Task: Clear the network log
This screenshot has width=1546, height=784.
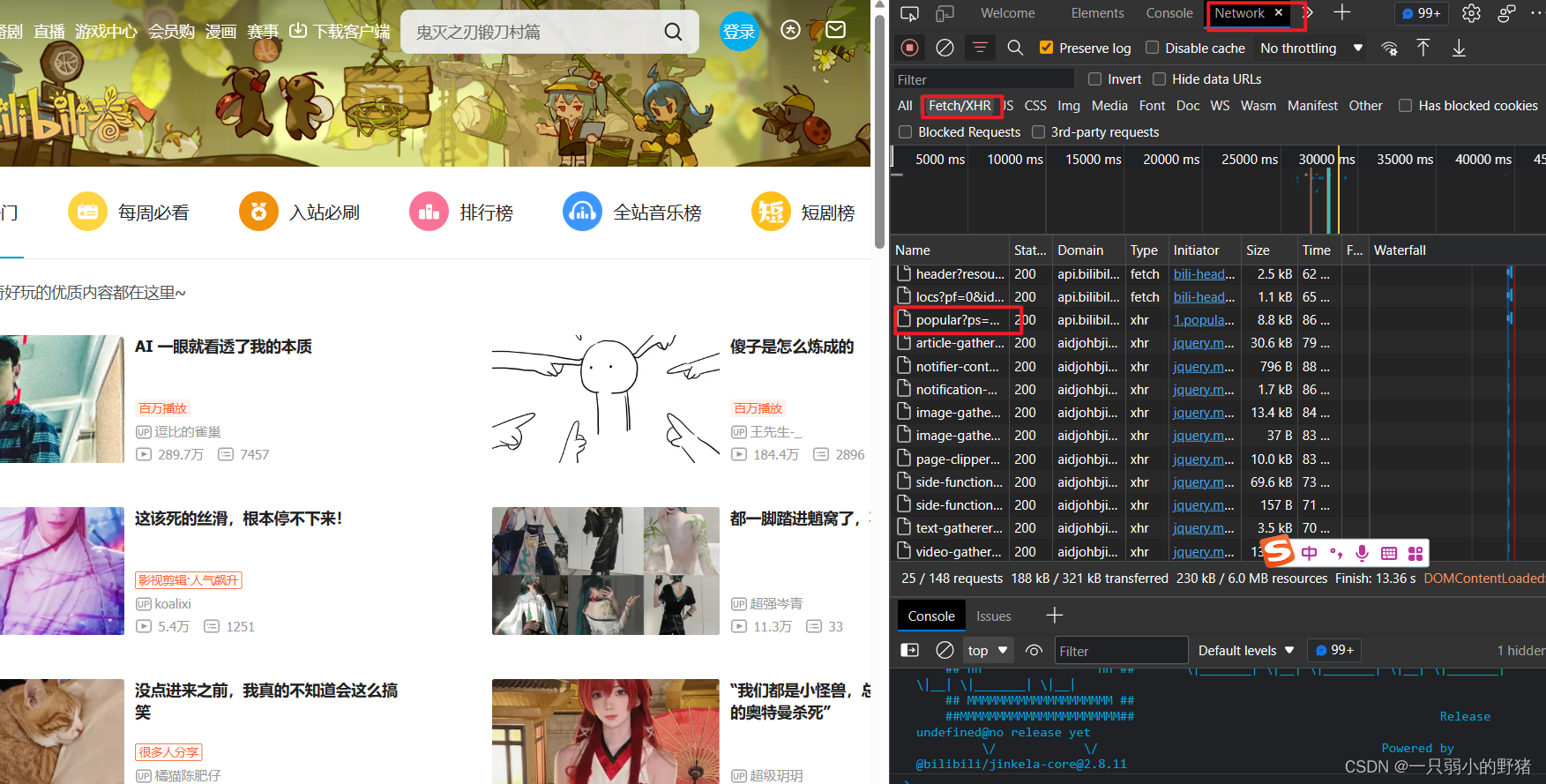Action: point(945,48)
